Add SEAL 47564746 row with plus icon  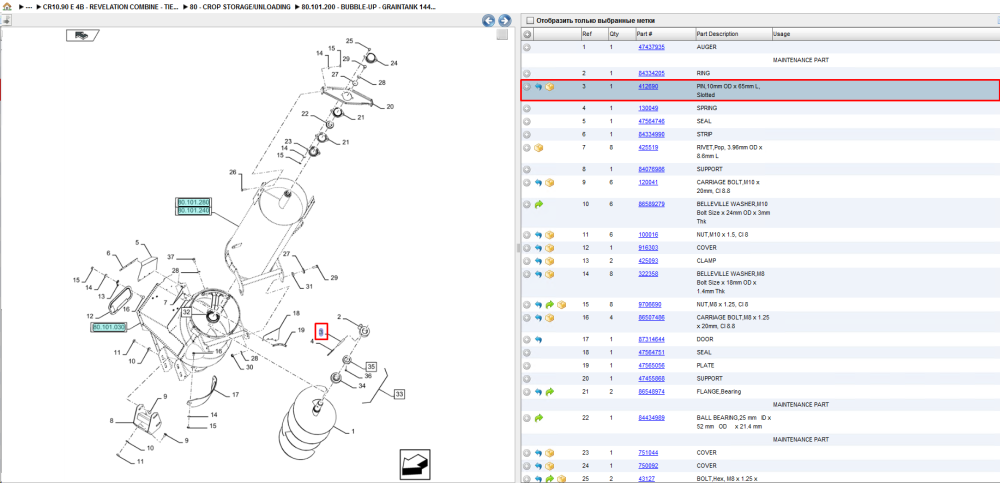click(x=527, y=121)
